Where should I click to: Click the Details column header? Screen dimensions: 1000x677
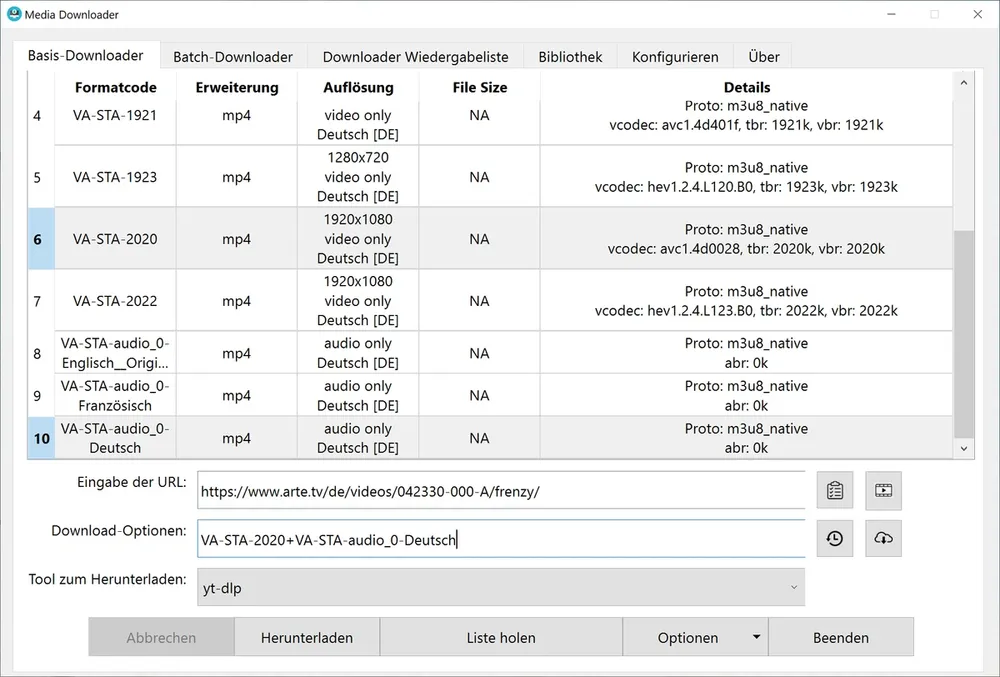[x=746, y=87]
